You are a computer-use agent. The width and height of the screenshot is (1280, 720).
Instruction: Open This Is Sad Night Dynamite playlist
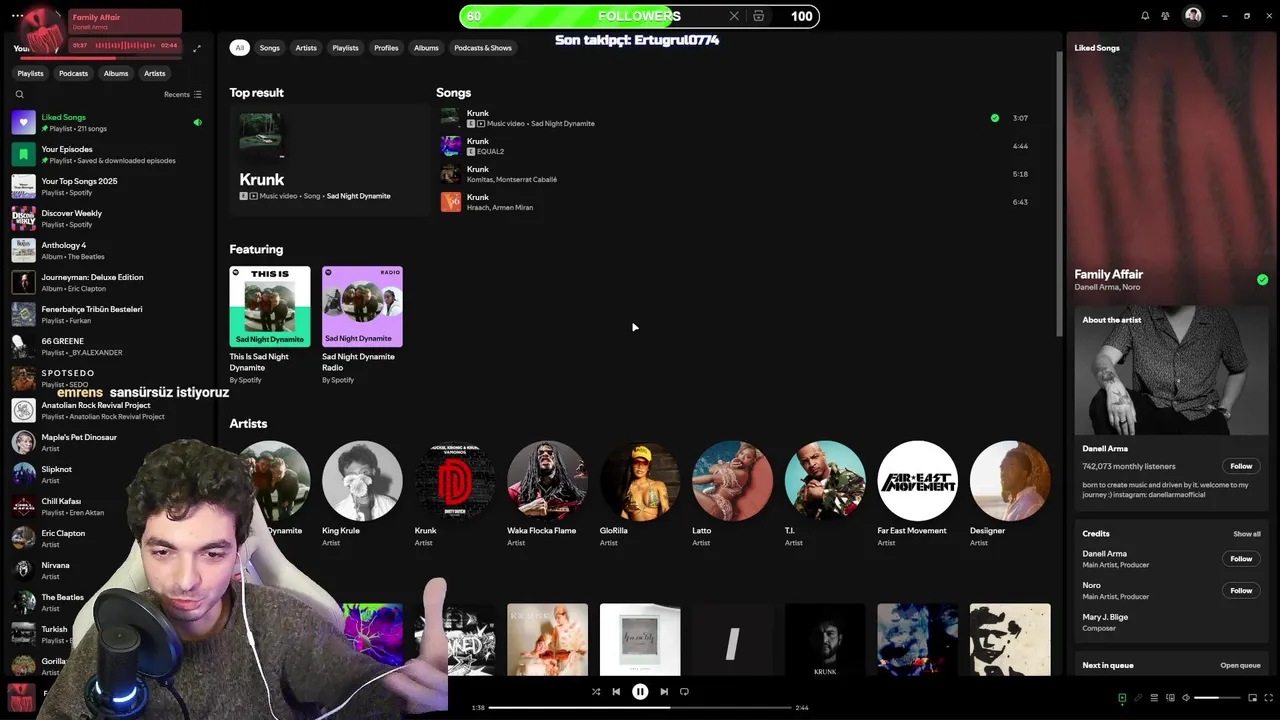pos(270,326)
